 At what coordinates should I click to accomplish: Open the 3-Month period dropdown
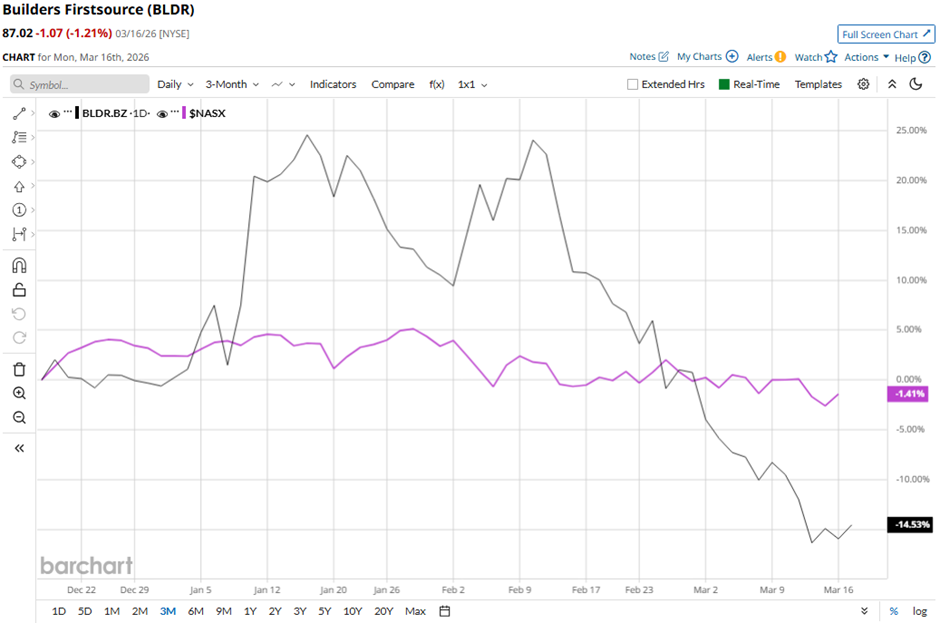232,85
